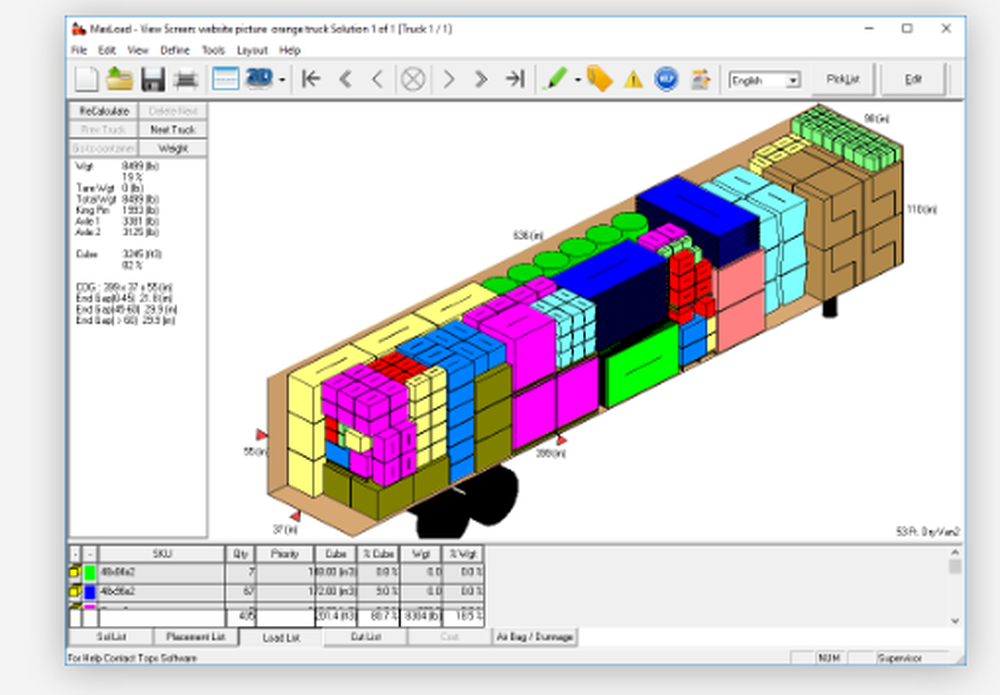The width and height of the screenshot is (1000, 695).
Task: Open the Air Bag / Dunnage tab
Action: (535, 636)
